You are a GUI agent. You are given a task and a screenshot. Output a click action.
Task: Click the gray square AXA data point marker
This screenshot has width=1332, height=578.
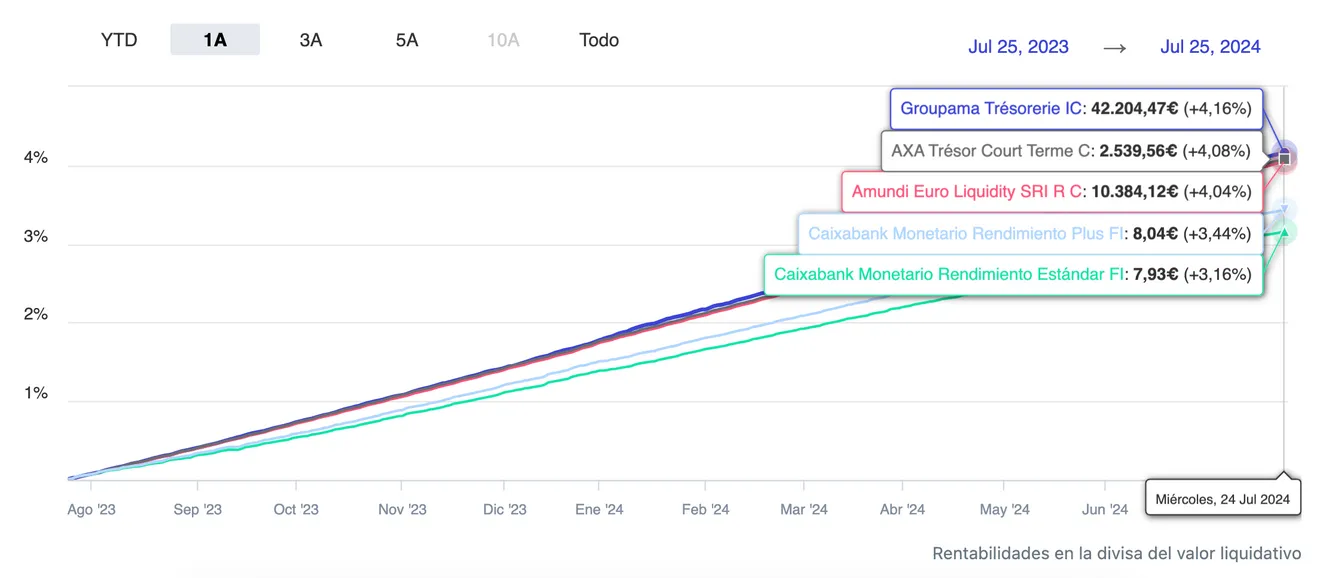pos(1285,159)
